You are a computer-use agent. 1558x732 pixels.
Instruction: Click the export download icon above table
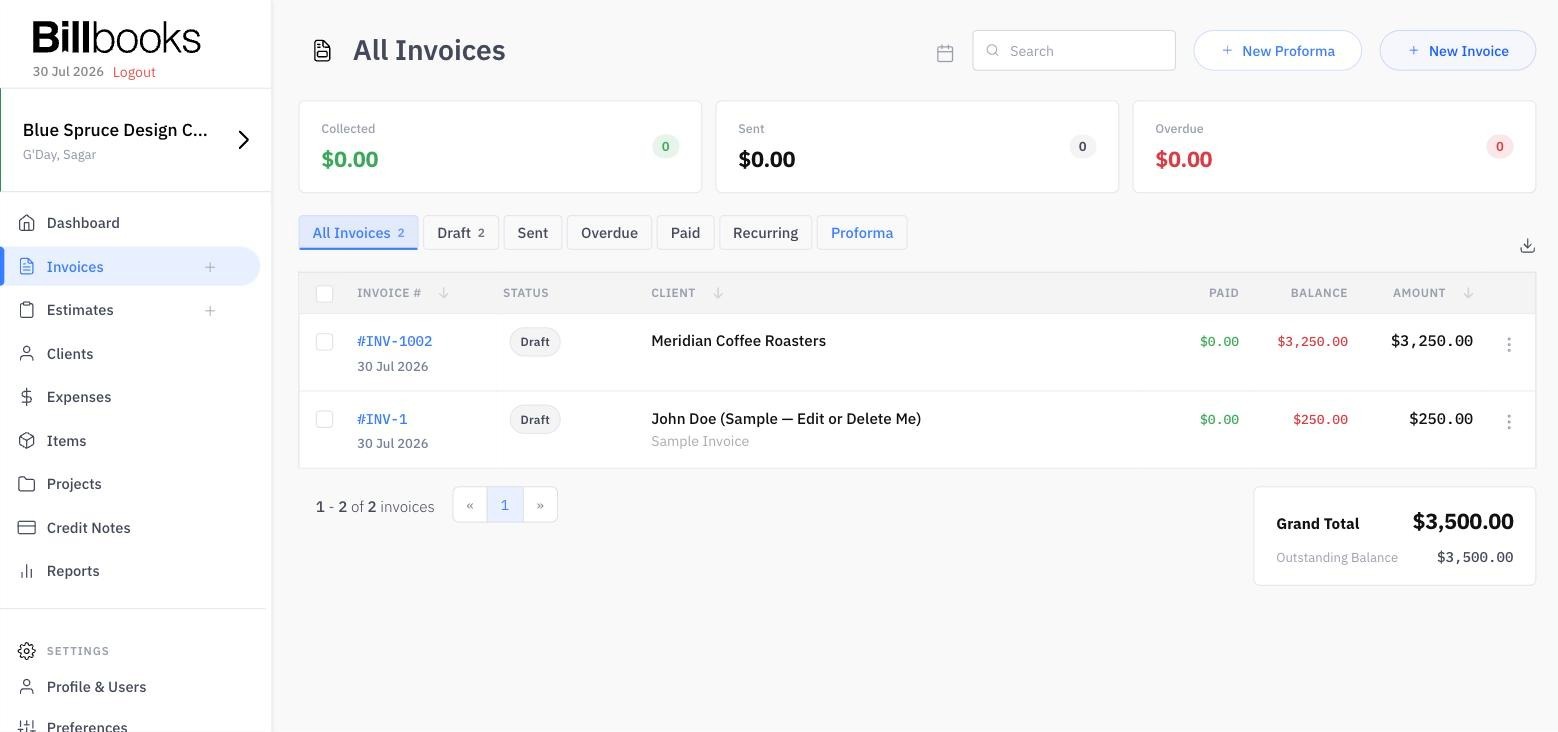(x=1527, y=245)
